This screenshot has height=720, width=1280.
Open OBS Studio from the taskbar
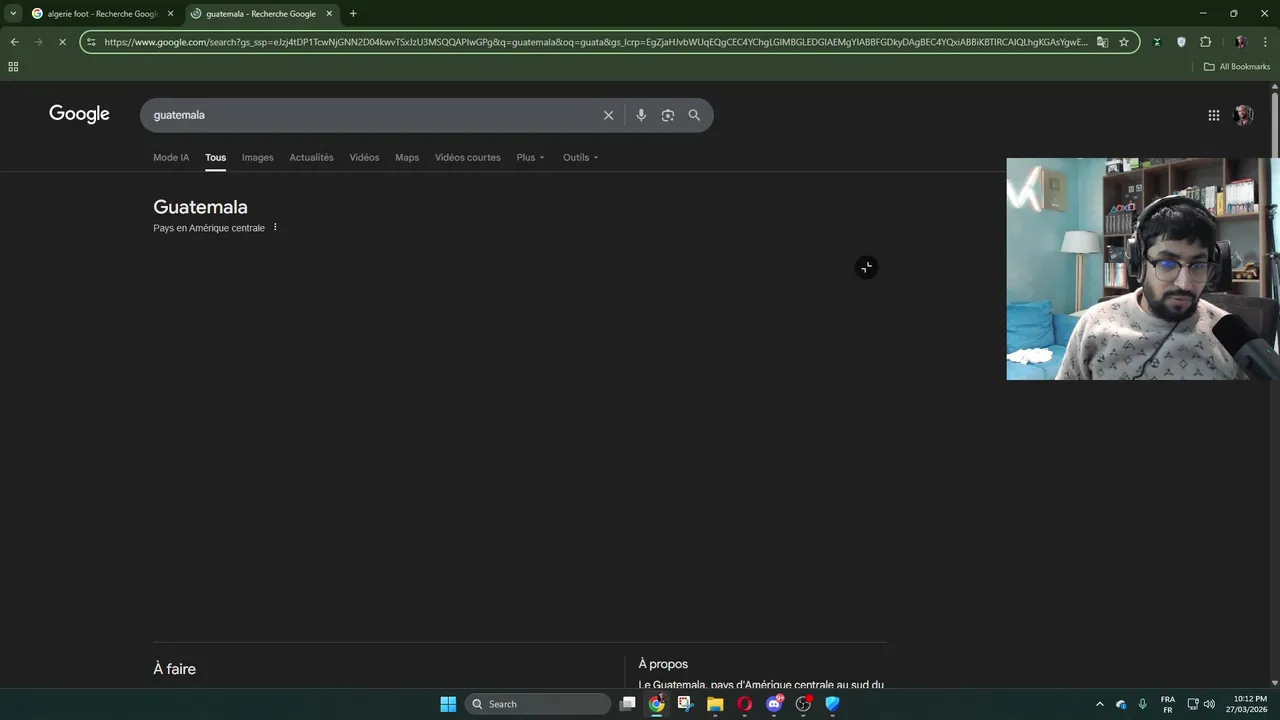pyautogui.click(x=803, y=704)
